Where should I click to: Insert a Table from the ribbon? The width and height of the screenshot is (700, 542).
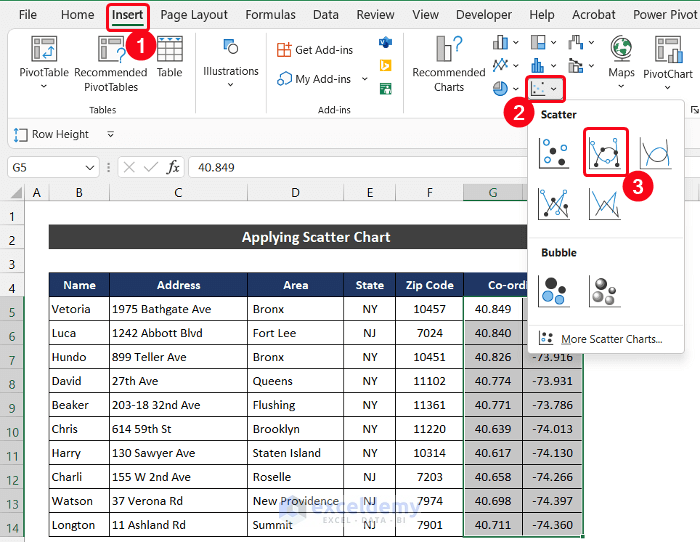pyautogui.click(x=169, y=55)
